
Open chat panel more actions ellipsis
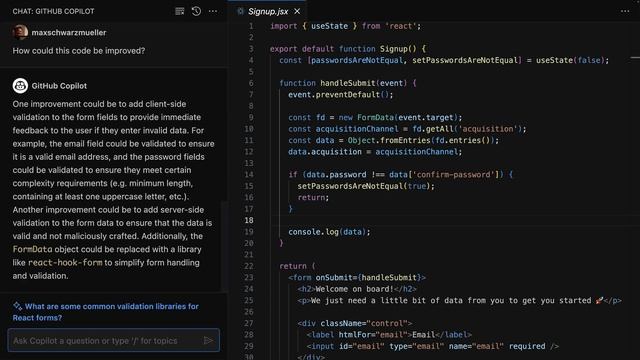(213, 11)
